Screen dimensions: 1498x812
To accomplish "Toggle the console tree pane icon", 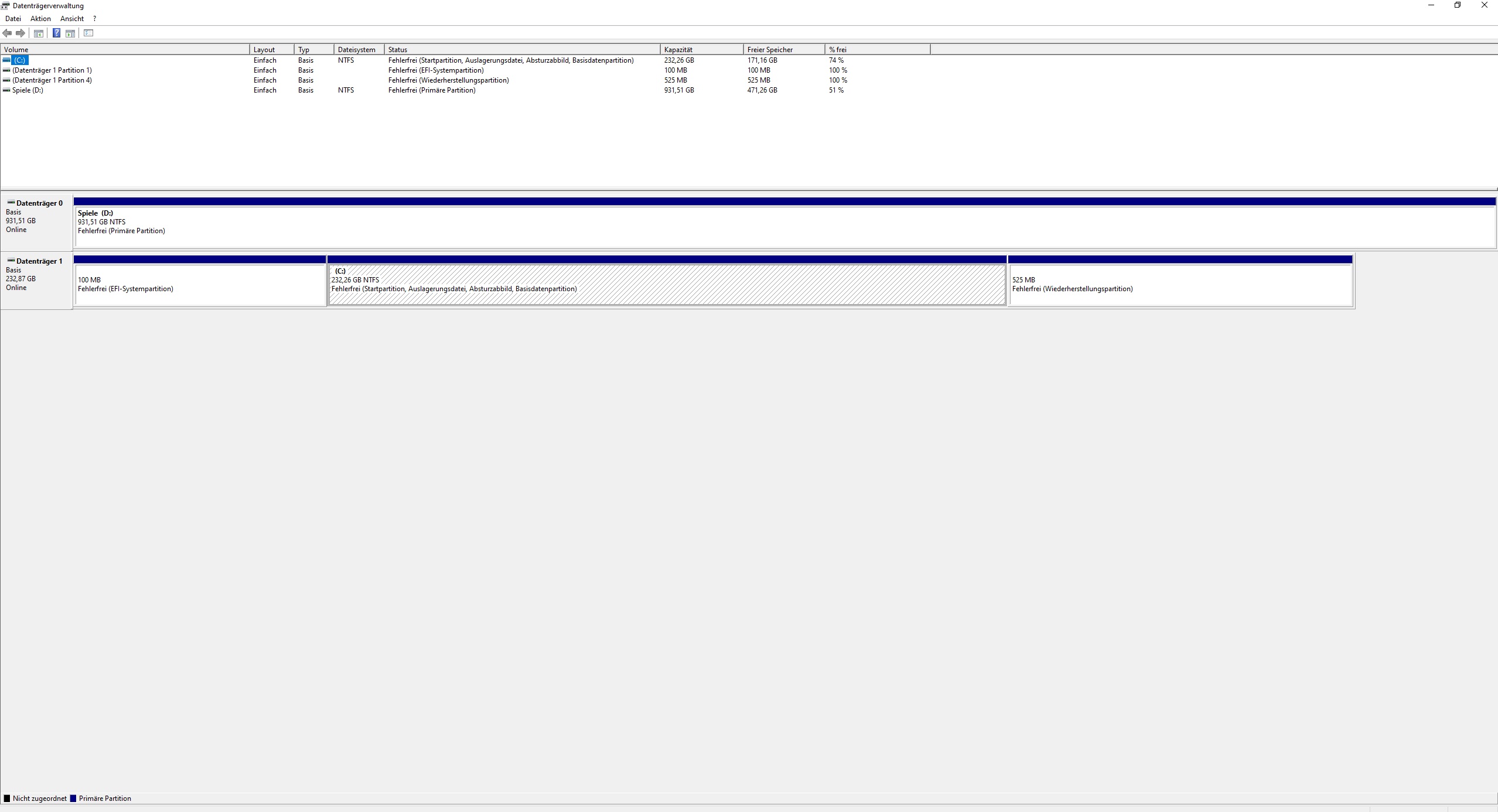I will tap(39, 33).
